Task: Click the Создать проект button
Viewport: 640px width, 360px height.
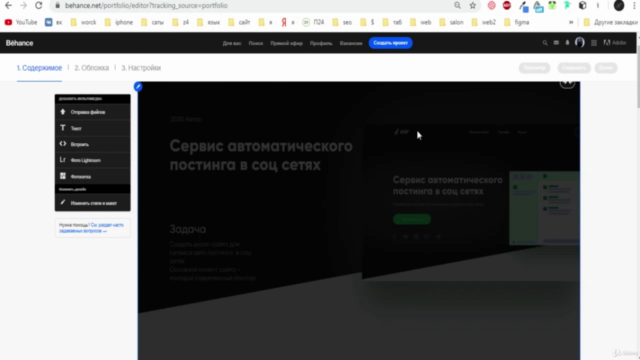Action: (x=391, y=43)
